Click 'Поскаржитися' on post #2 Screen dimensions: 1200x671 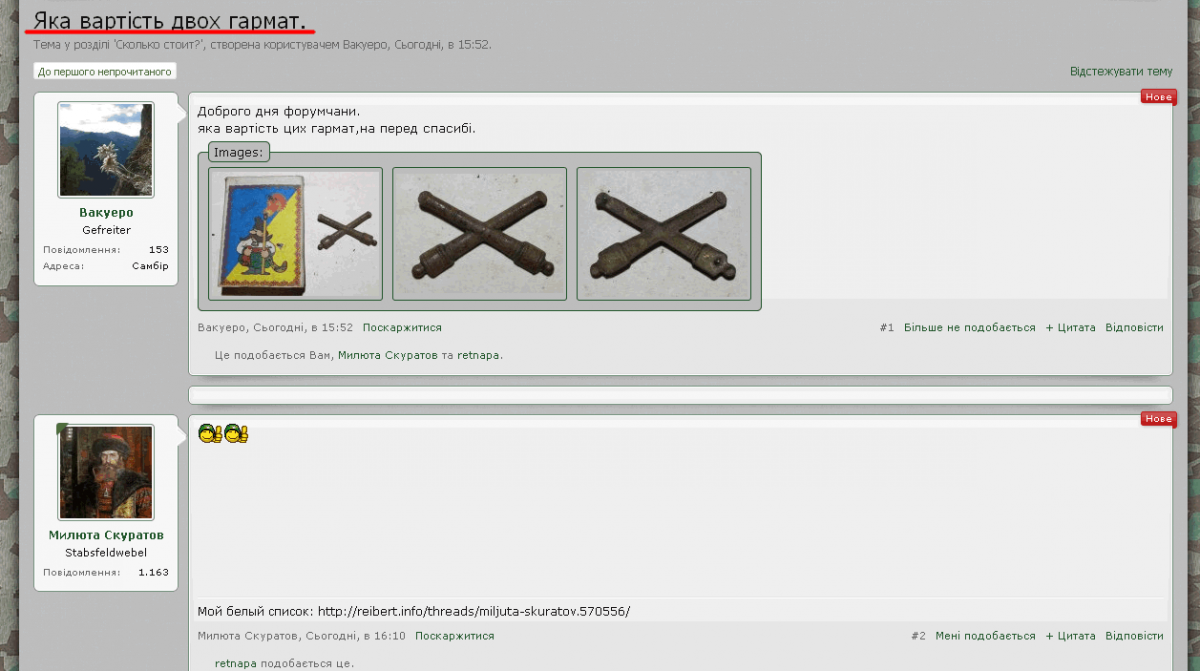click(455, 636)
